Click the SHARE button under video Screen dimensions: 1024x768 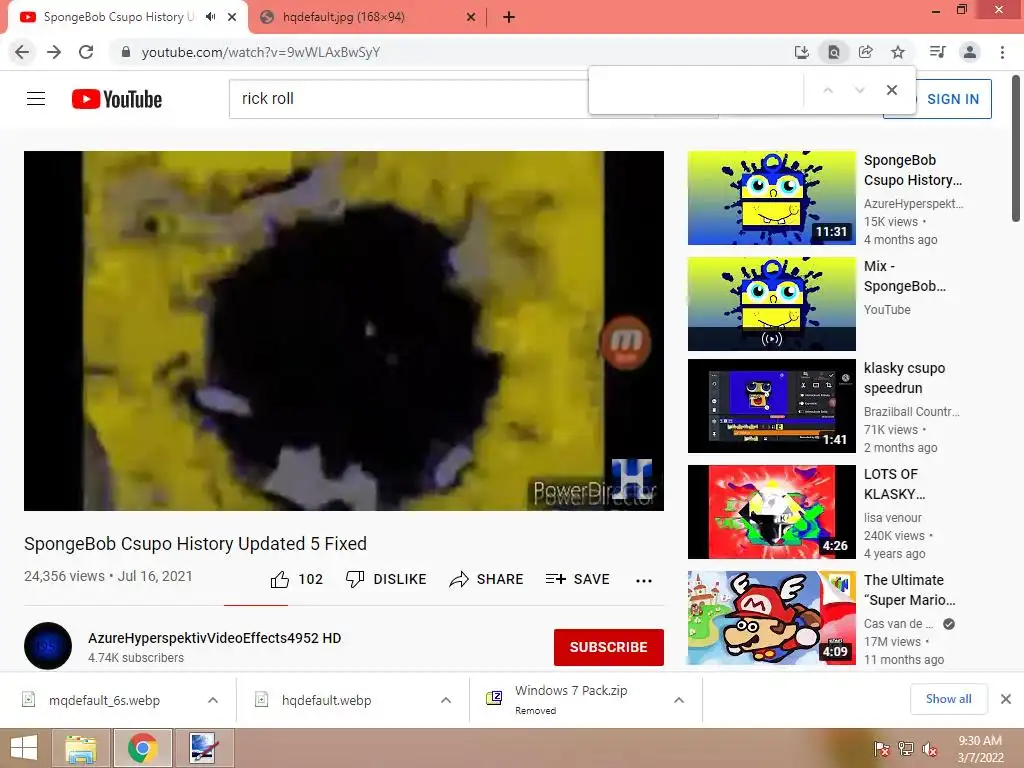(487, 579)
